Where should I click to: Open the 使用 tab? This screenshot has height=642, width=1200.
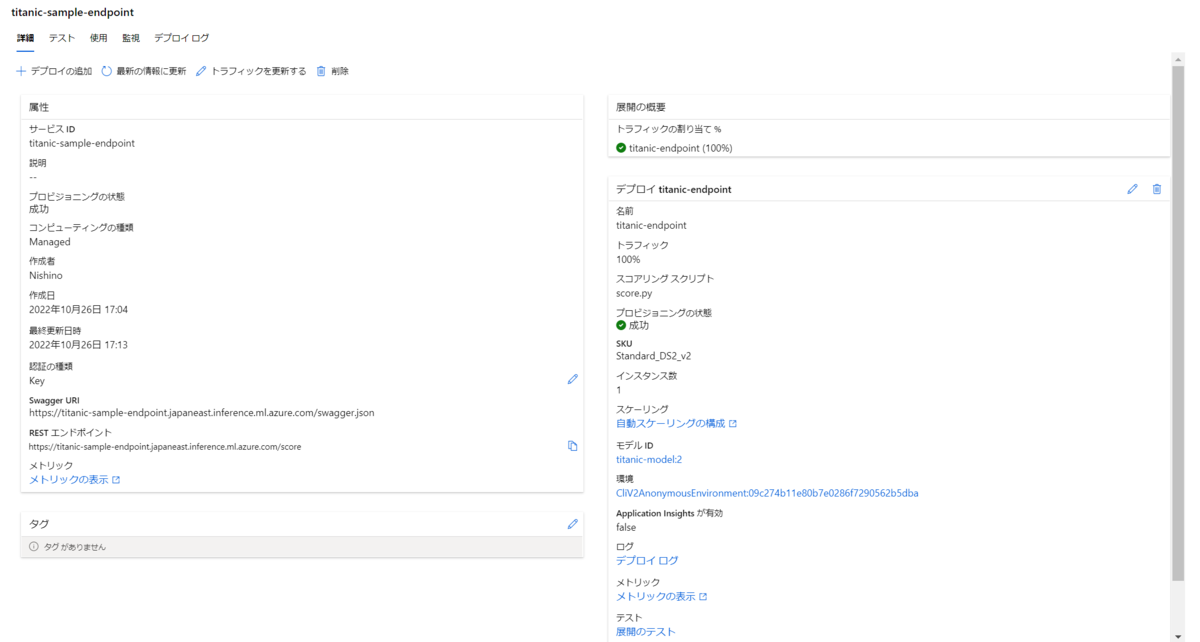(98, 38)
